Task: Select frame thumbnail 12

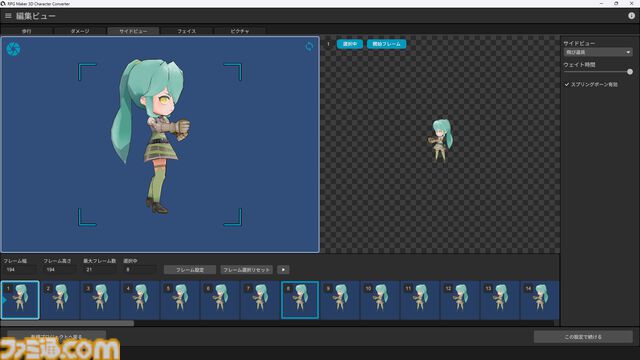Action: click(x=460, y=300)
